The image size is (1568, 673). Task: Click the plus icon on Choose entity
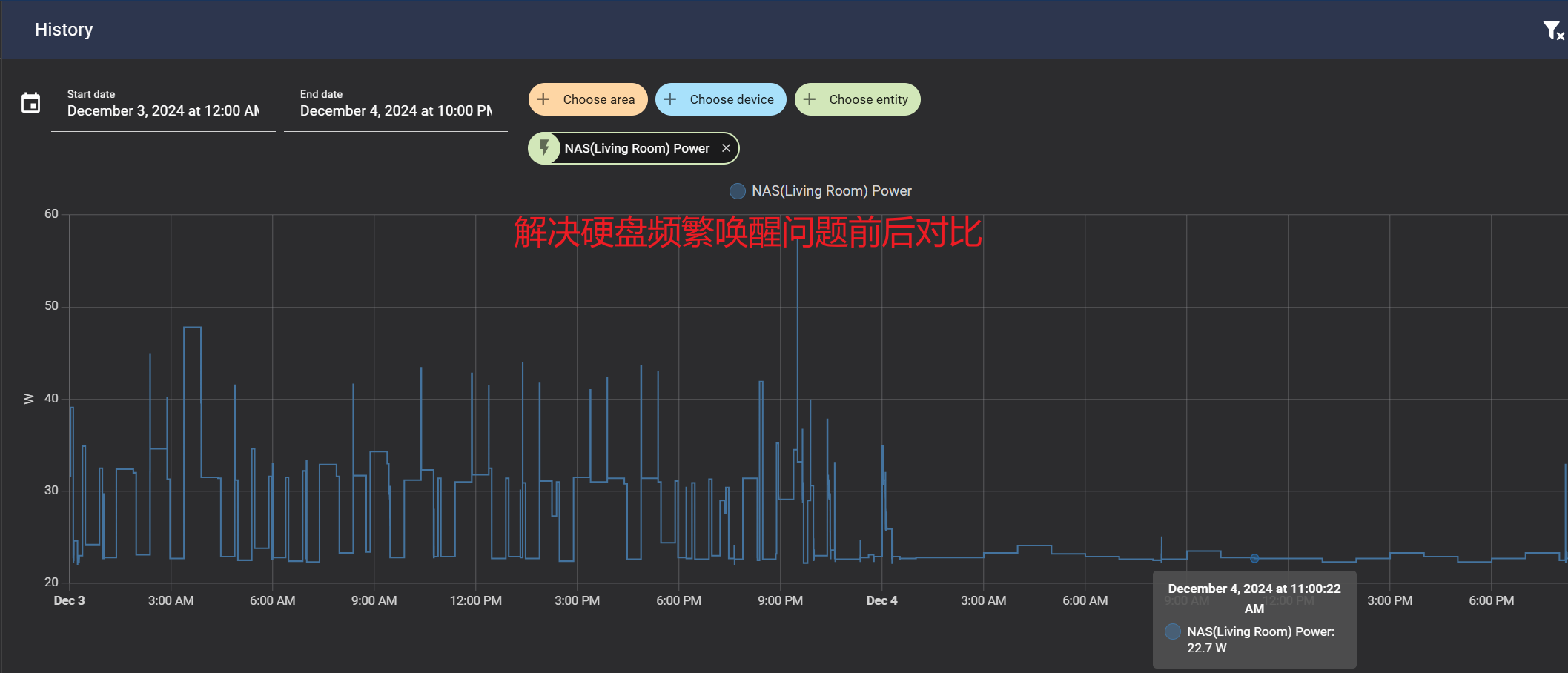pyautogui.click(x=810, y=99)
